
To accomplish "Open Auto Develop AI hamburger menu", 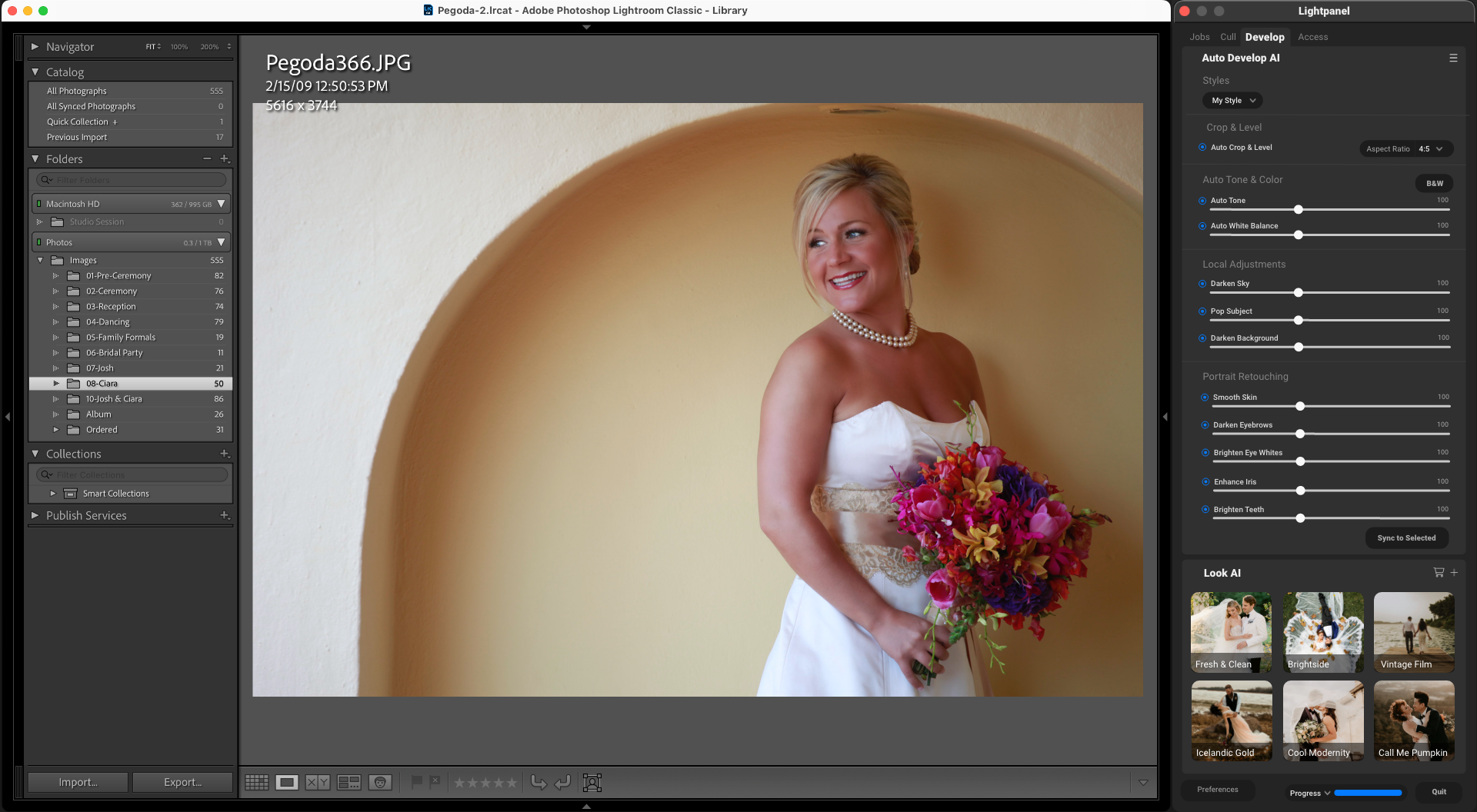I will [x=1453, y=58].
